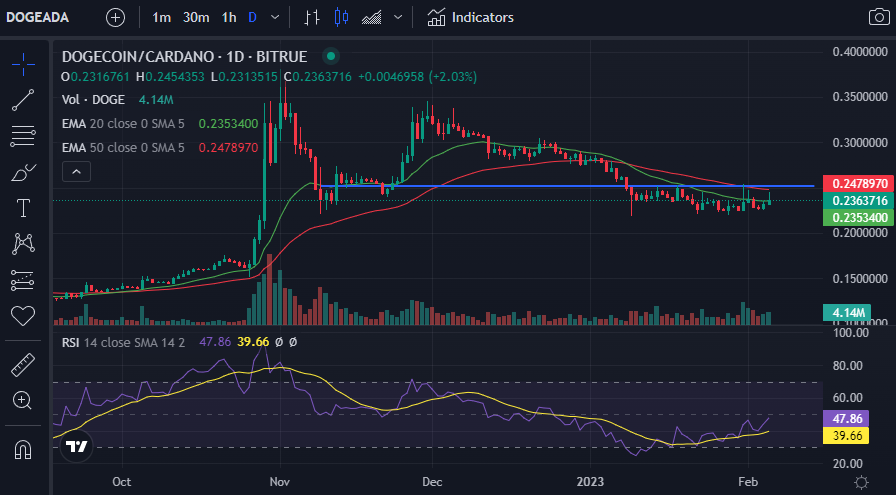Select the RSI 14 close indicator legend
Screen dimensions: 896x495
point(123,342)
